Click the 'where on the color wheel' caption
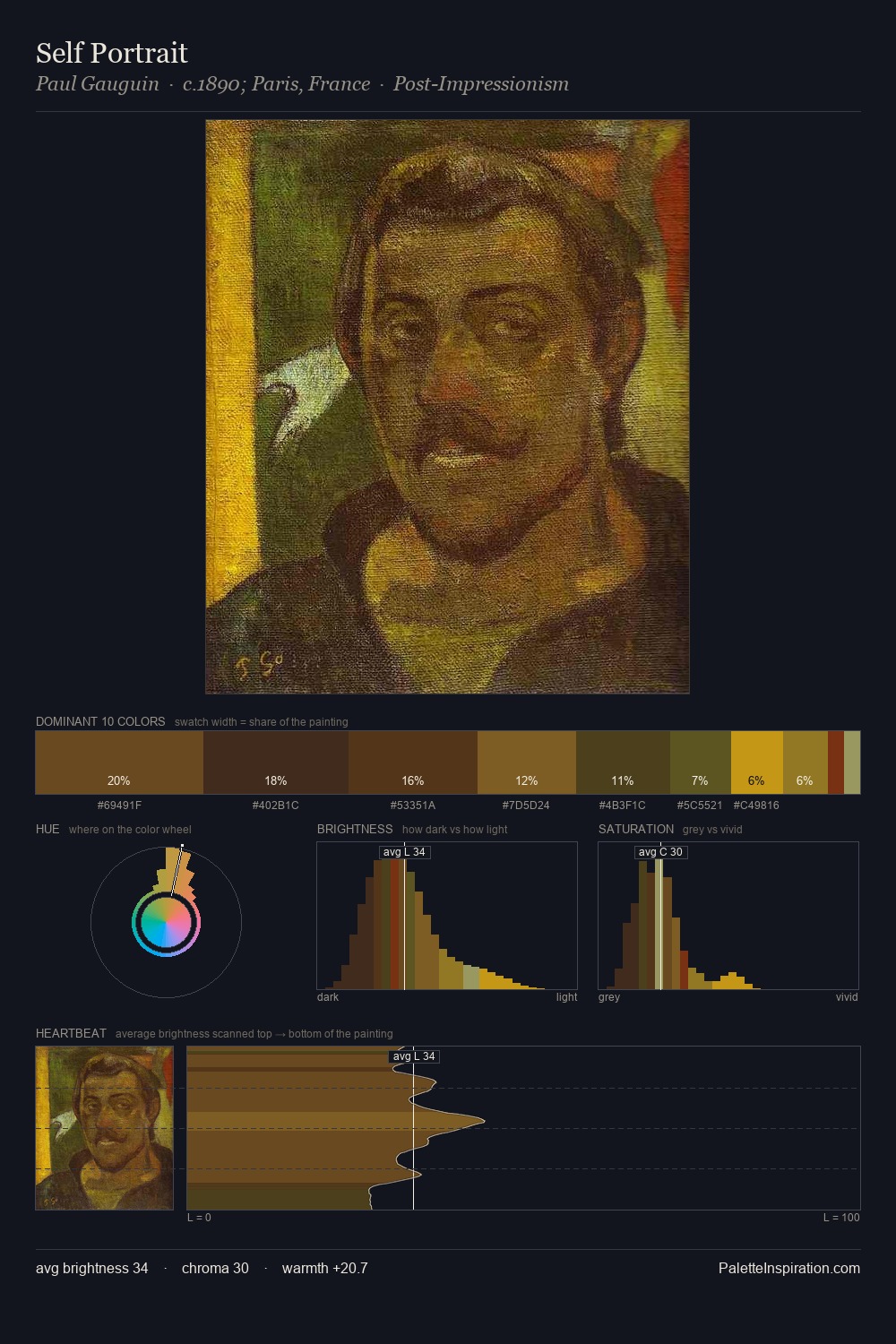This screenshot has height=1344, width=896. [130, 830]
